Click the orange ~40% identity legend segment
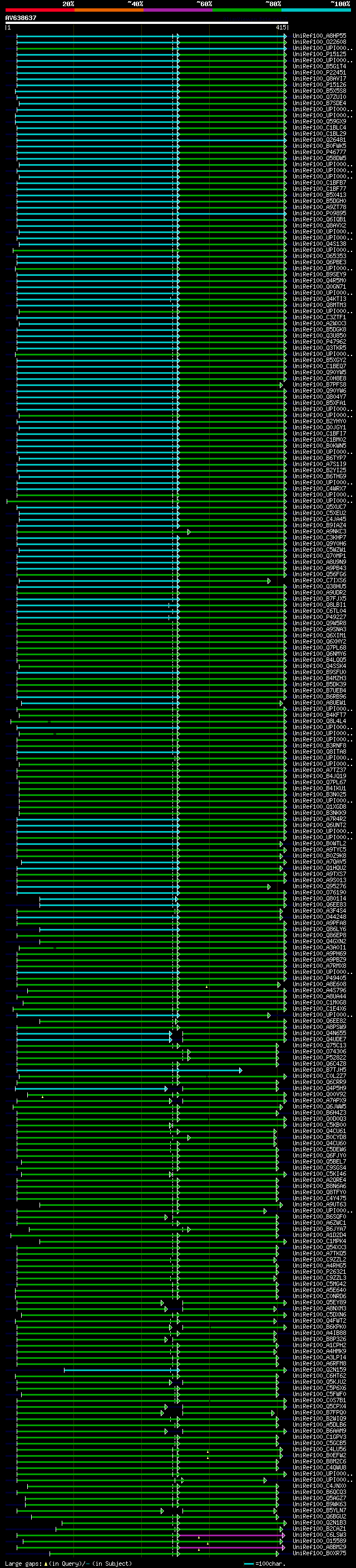Screen dimensions: 356x1568 coord(109,10)
